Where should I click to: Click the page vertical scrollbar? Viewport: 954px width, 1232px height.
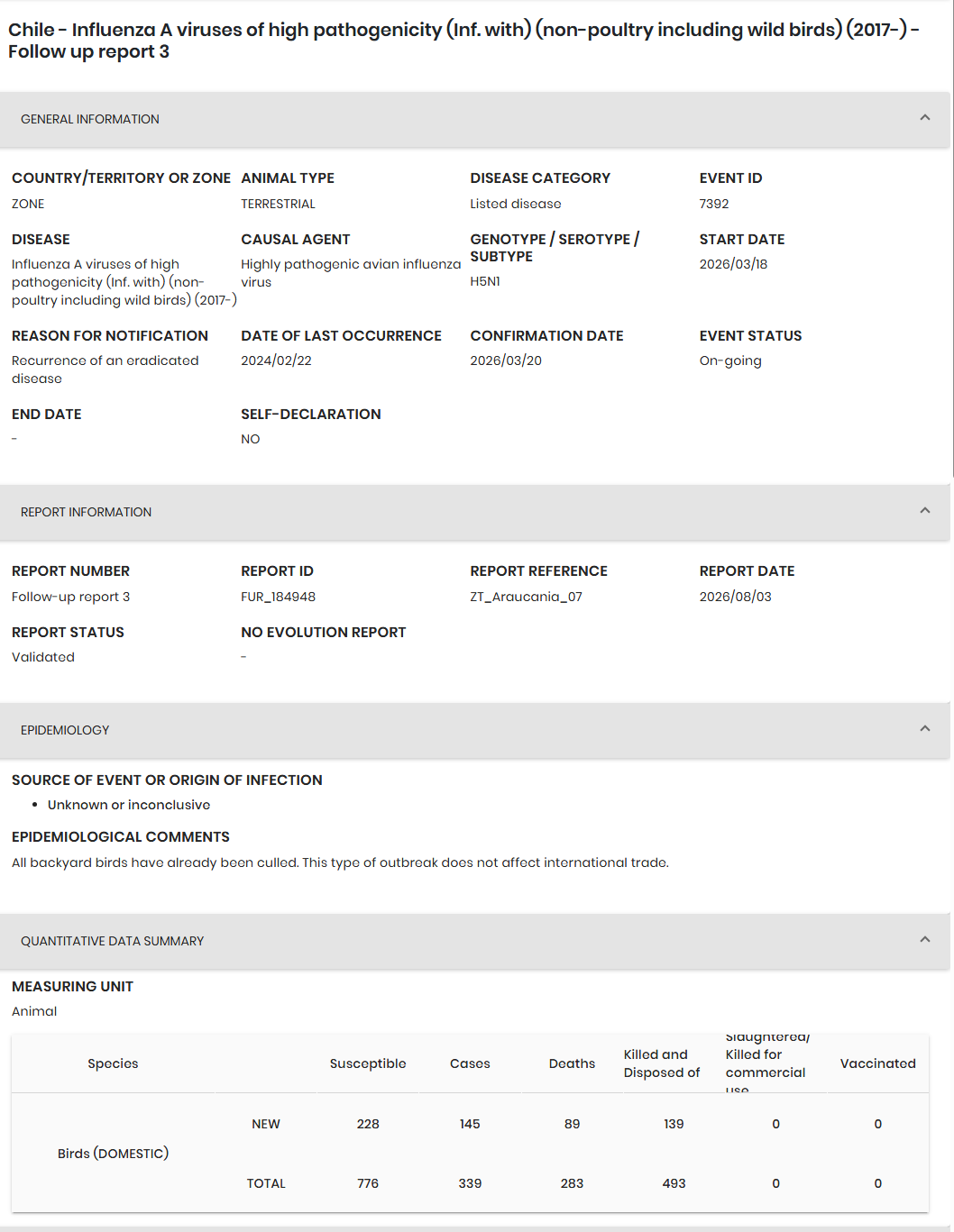point(952,239)
